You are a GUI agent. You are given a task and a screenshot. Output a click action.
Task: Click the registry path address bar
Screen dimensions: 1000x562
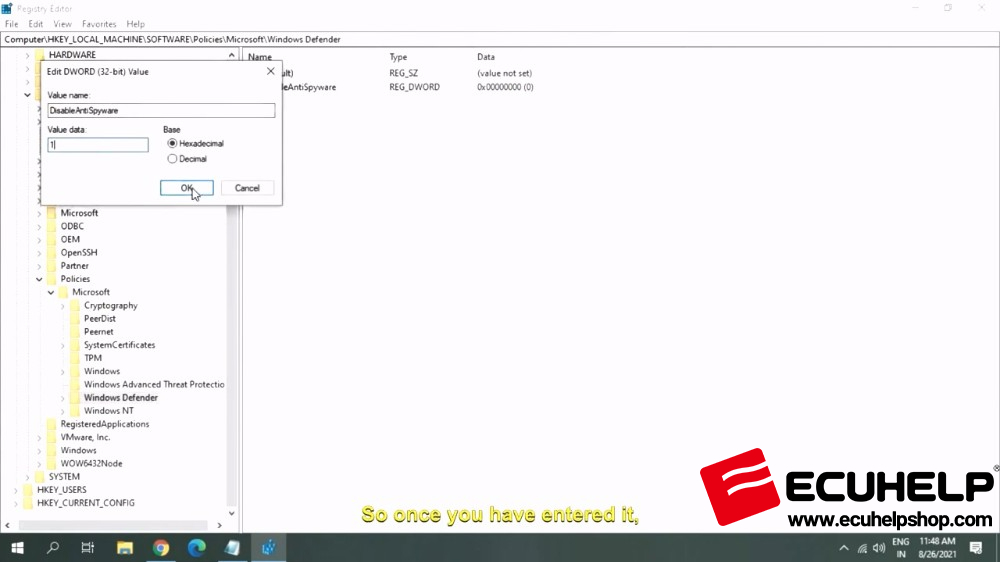[x=499, y=40]
